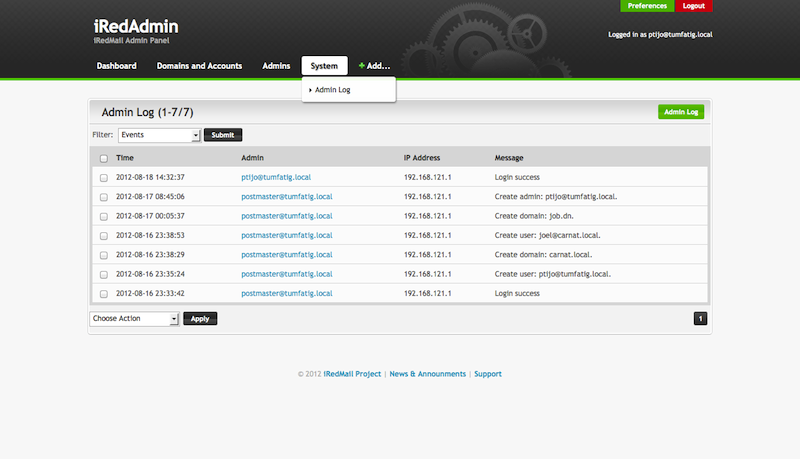Open postmaster link in Create admin row
Viewport: 800px width, 459px height.
287,197
